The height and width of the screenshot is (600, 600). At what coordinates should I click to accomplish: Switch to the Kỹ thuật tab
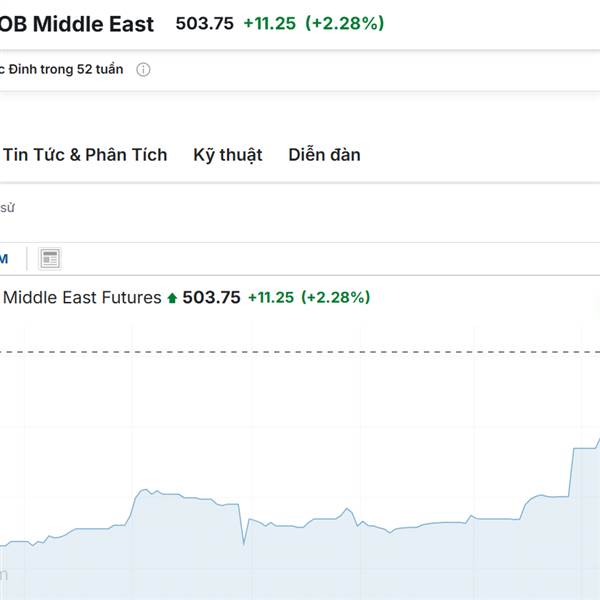point(228,155)
